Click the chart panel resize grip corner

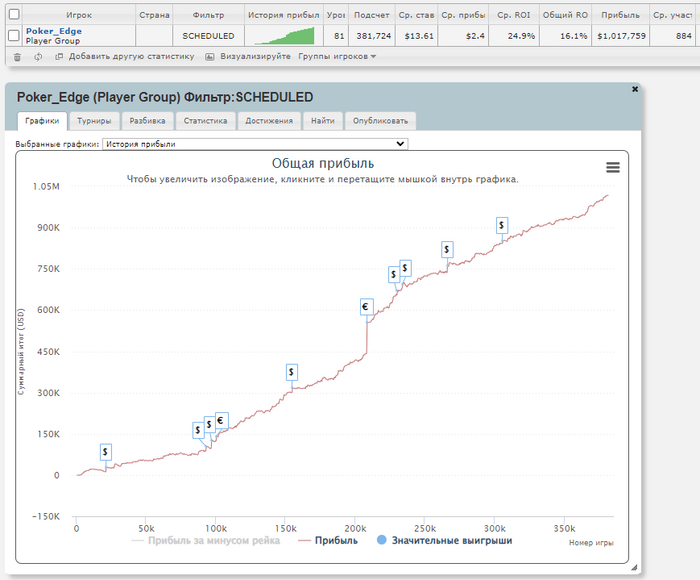(634, 567)
